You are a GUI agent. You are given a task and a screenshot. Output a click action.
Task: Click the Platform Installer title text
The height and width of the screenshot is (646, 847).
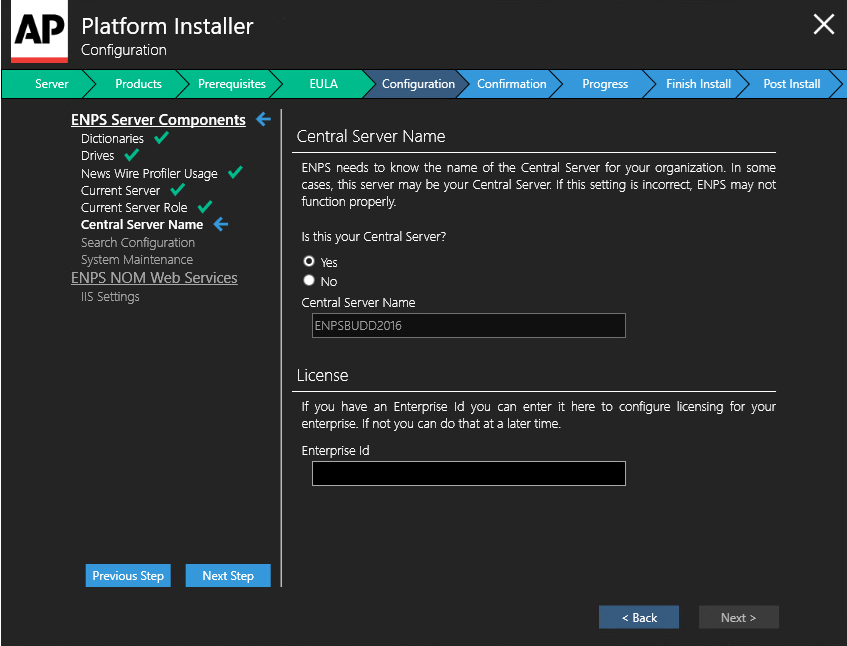point(167,26)
